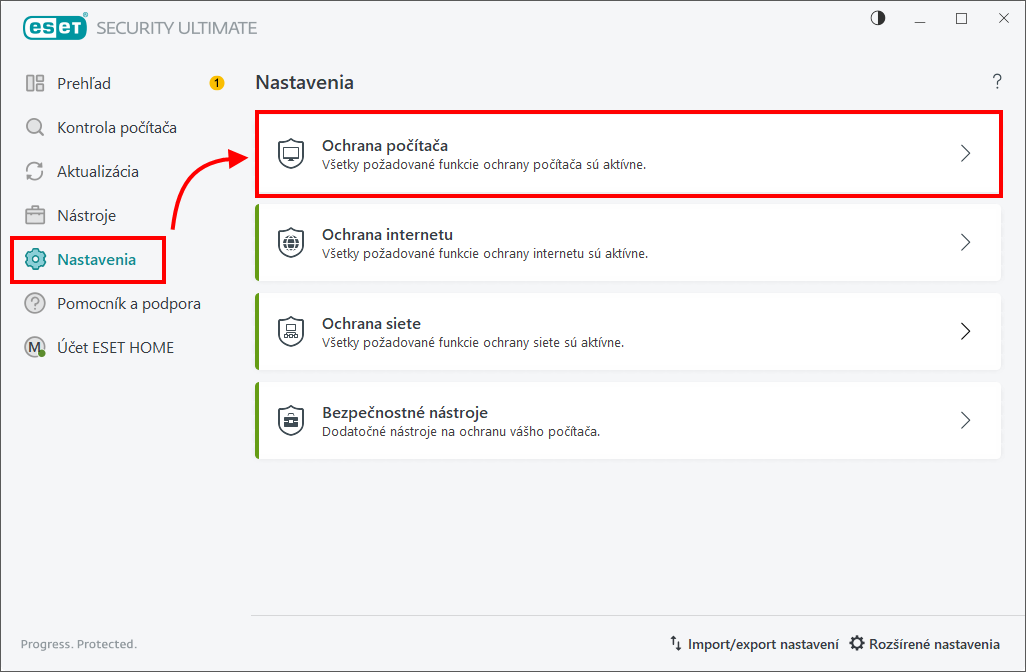The image size is (1026, 672).
Task: Click the Ochrana počítača shield icon
Action: click(291, 154)
